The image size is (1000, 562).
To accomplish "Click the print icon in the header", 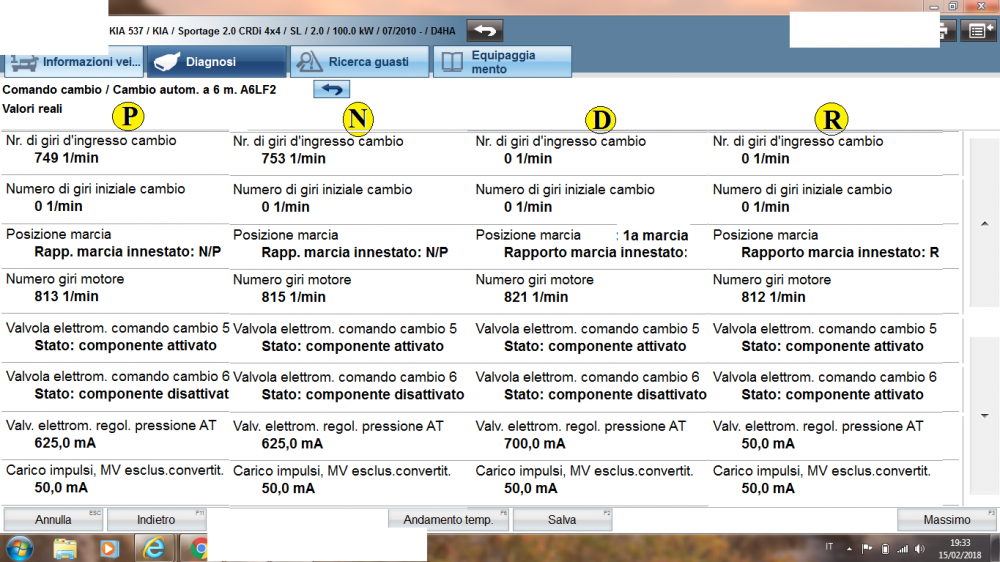I will [x=947, y=31].
